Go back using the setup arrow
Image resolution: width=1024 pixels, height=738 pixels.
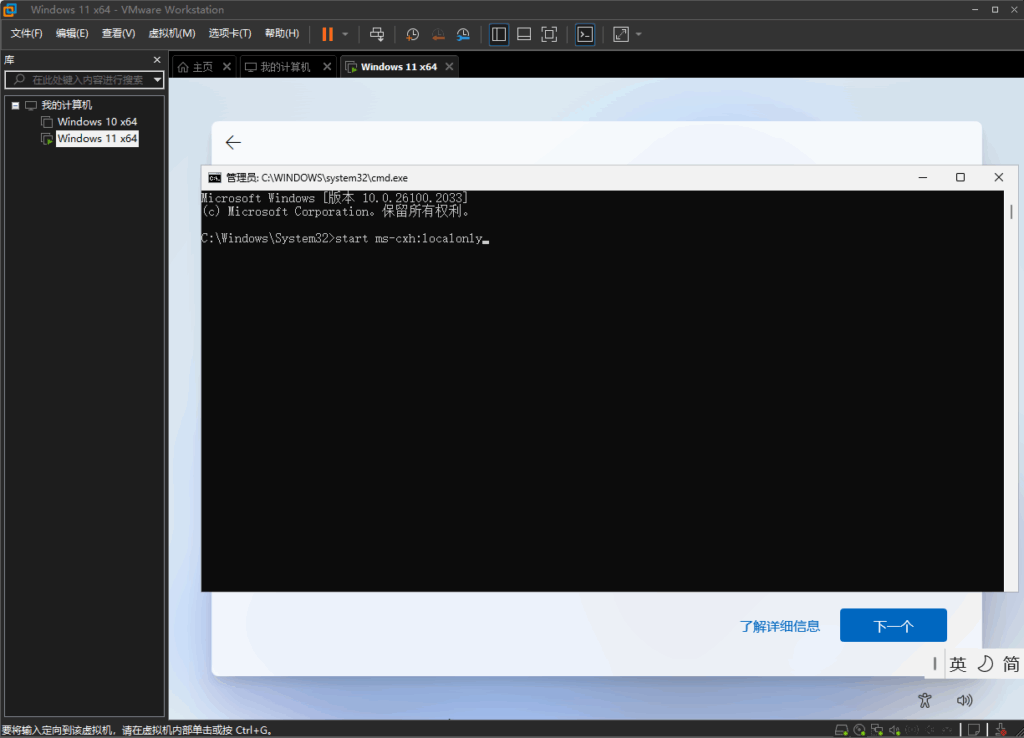point(233,142)
